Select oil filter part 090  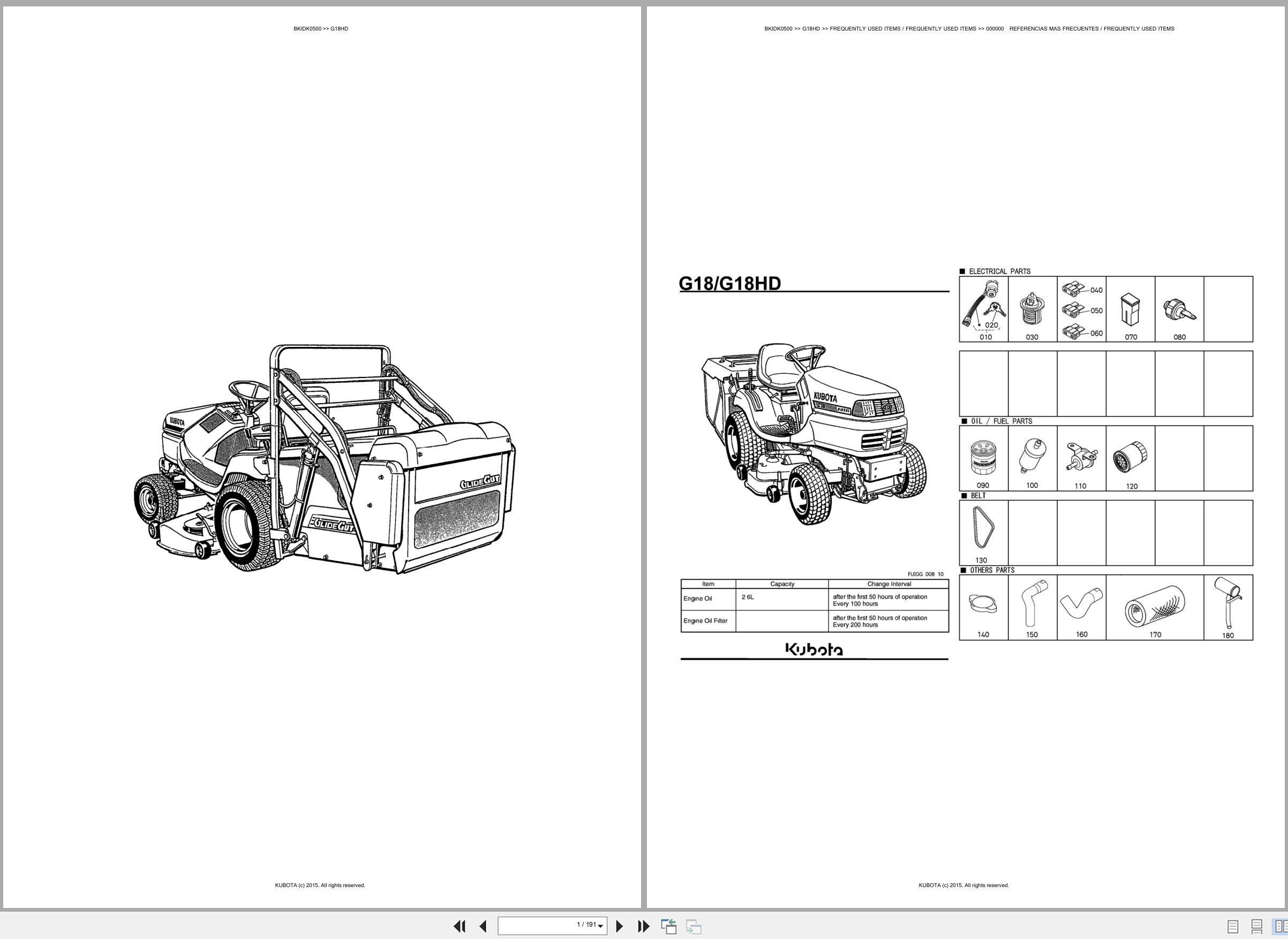984,458
